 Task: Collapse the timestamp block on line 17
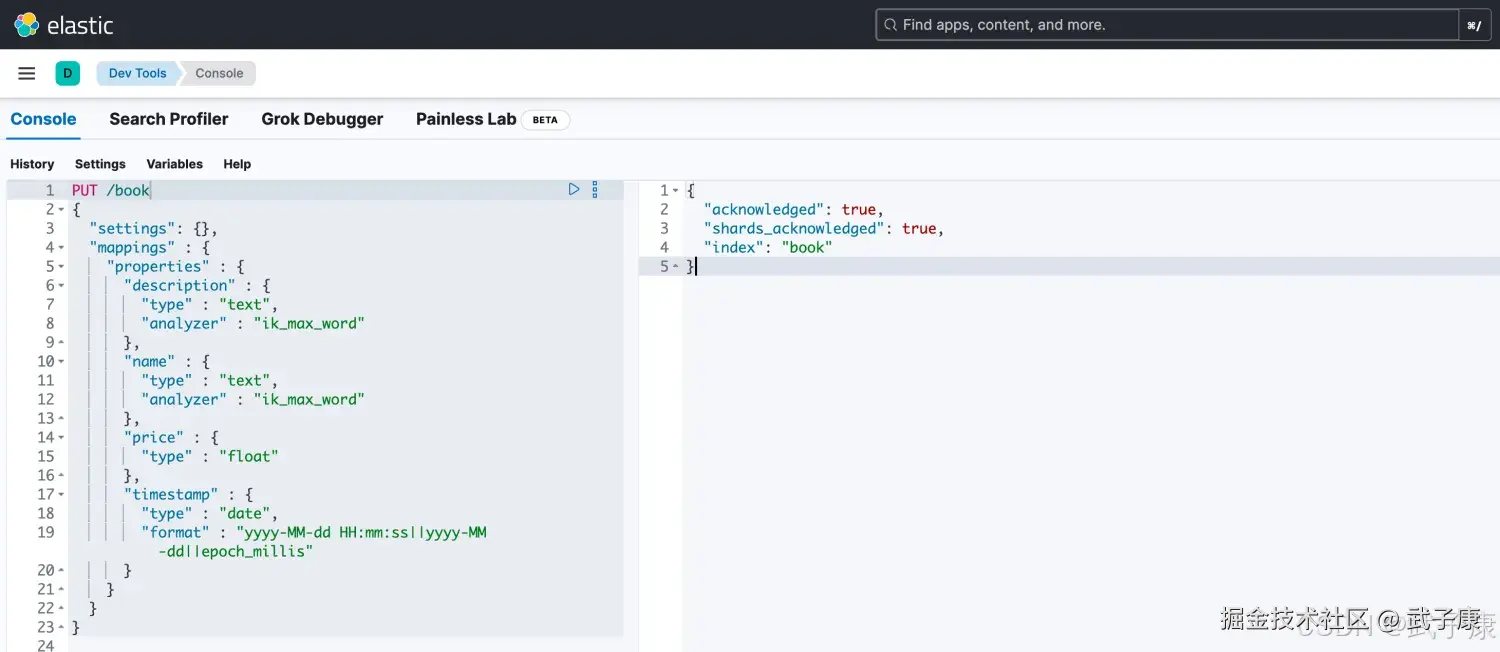tap(61, 495)
